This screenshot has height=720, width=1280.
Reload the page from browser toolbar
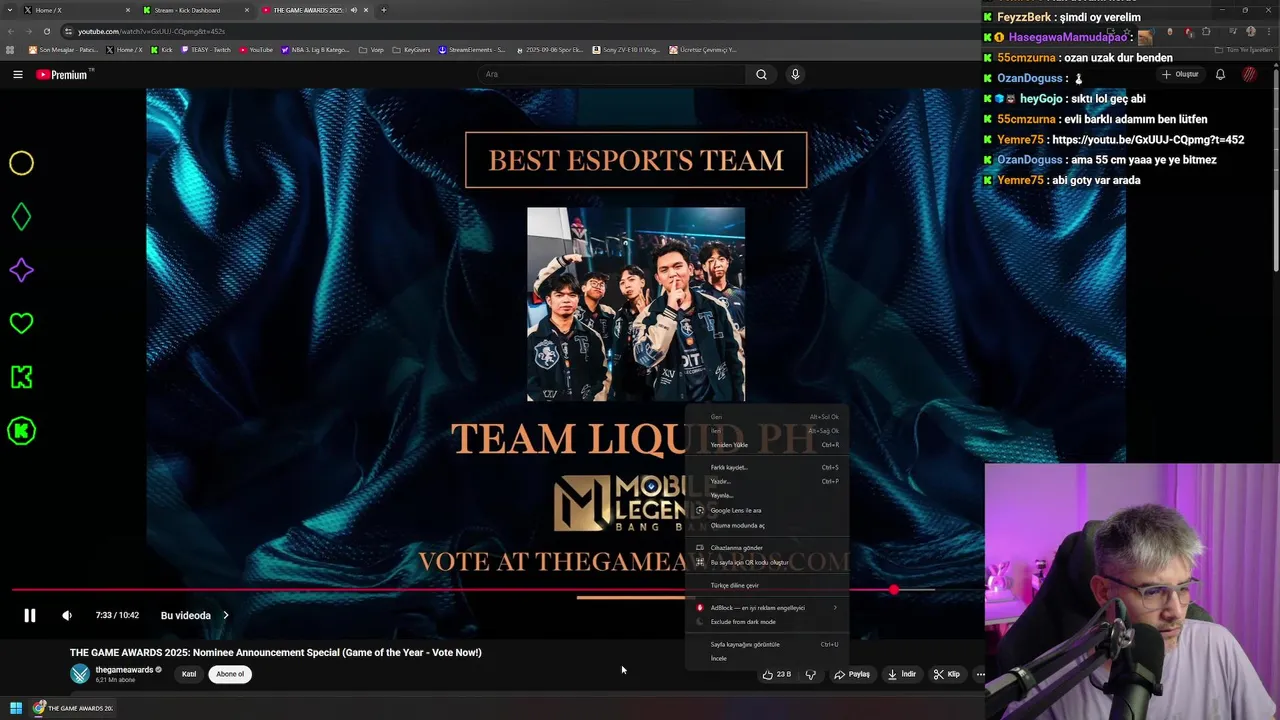(x=45, y=31)
